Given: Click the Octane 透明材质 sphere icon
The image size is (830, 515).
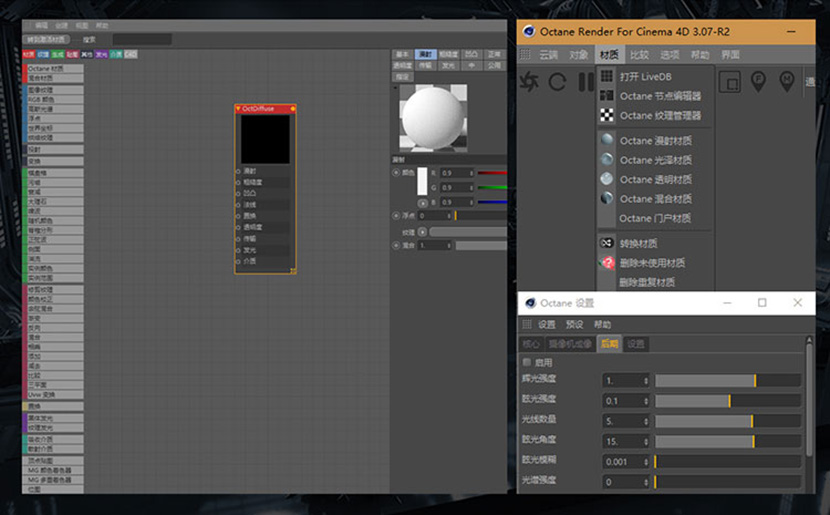Looking at the screenshot, I should (607, 179).
